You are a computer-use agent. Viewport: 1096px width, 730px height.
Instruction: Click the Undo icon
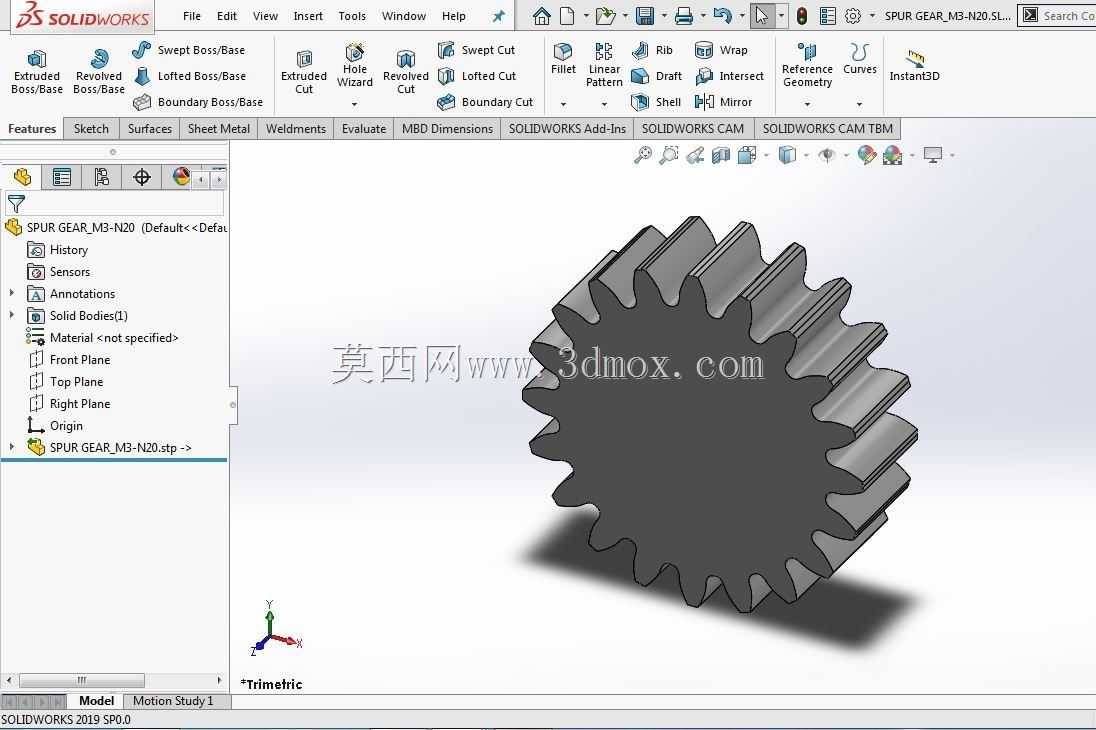click(723, 15)
